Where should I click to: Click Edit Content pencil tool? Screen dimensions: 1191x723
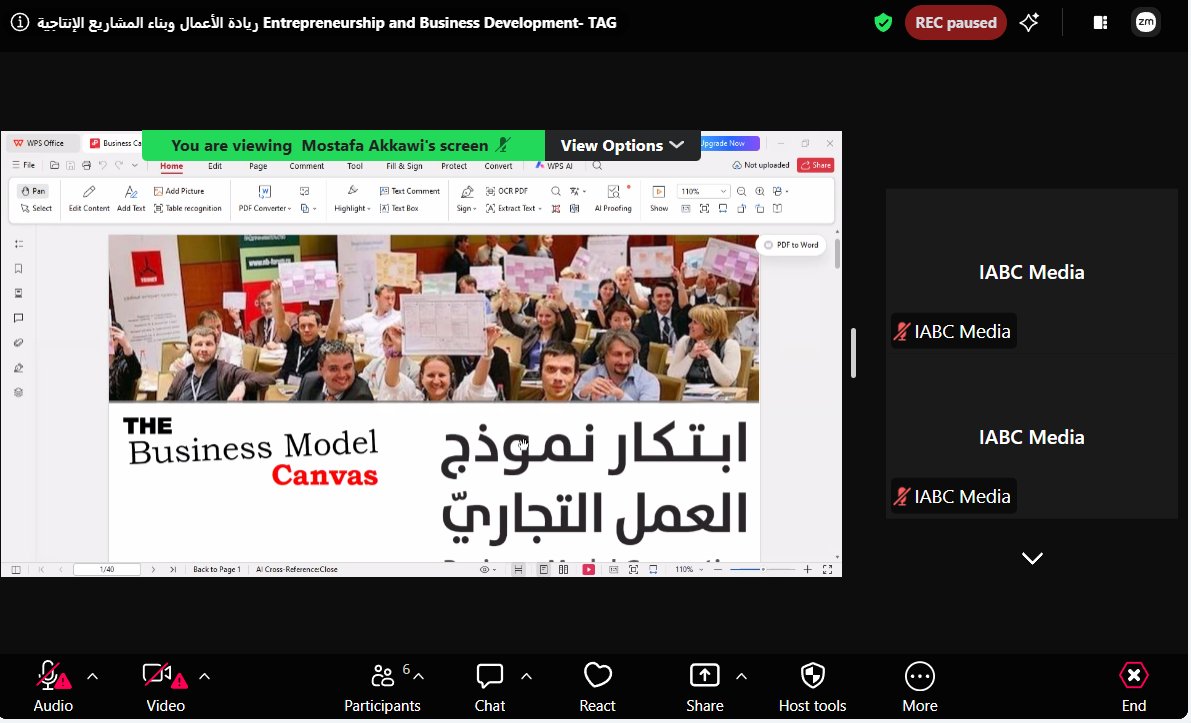89,200
